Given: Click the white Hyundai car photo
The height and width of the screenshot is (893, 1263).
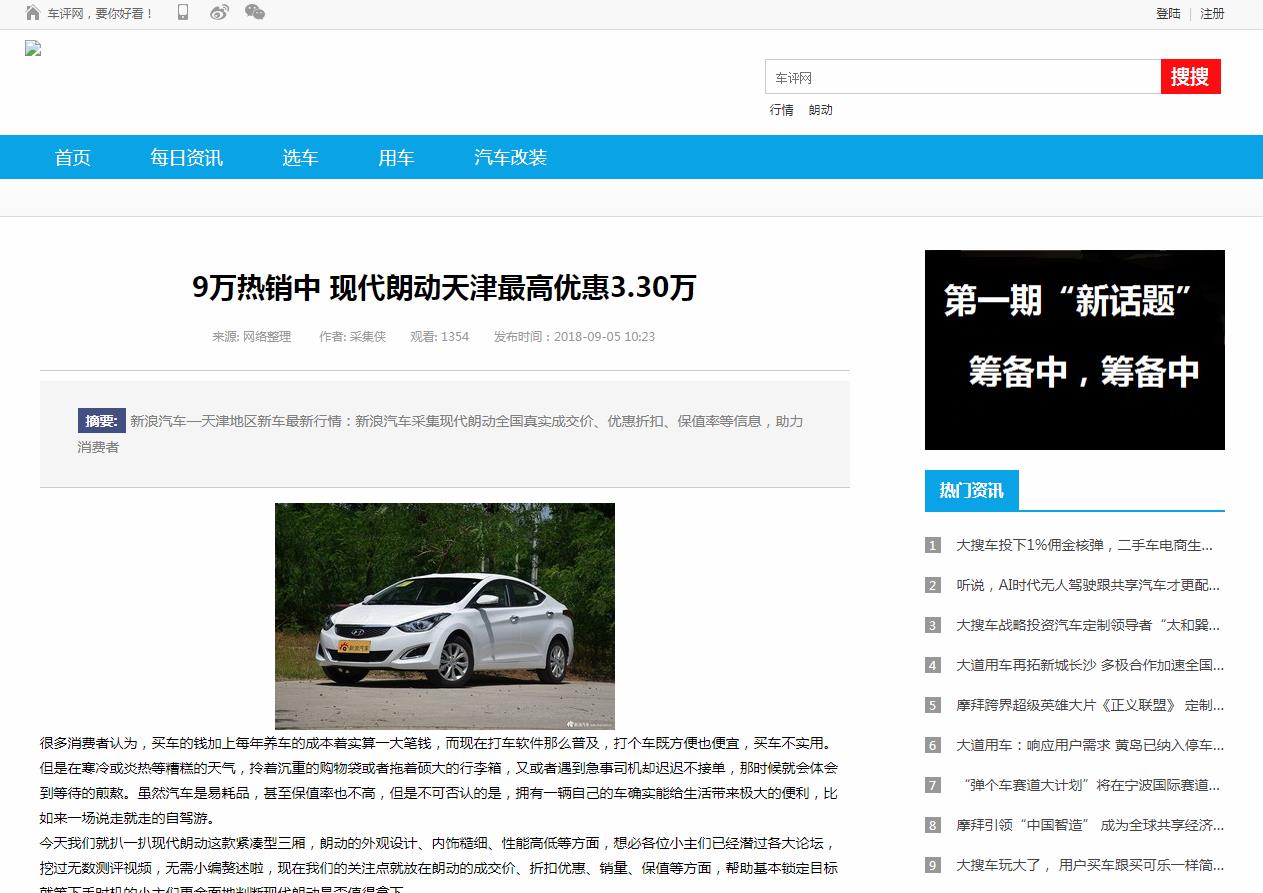Looking at the screenshot, I should (x=445, y=616).
